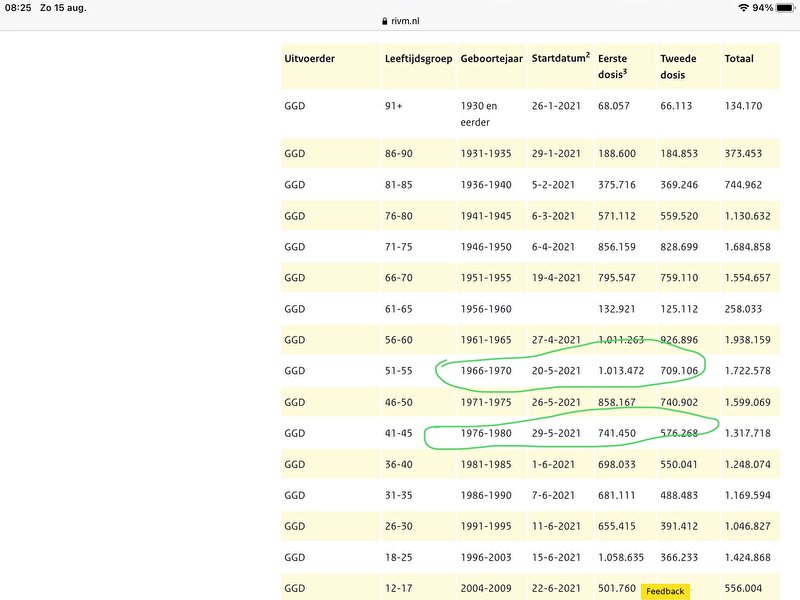The image size is (800, 600).
Task: Click second dose value 828.699
Action: tap(679, 247)
